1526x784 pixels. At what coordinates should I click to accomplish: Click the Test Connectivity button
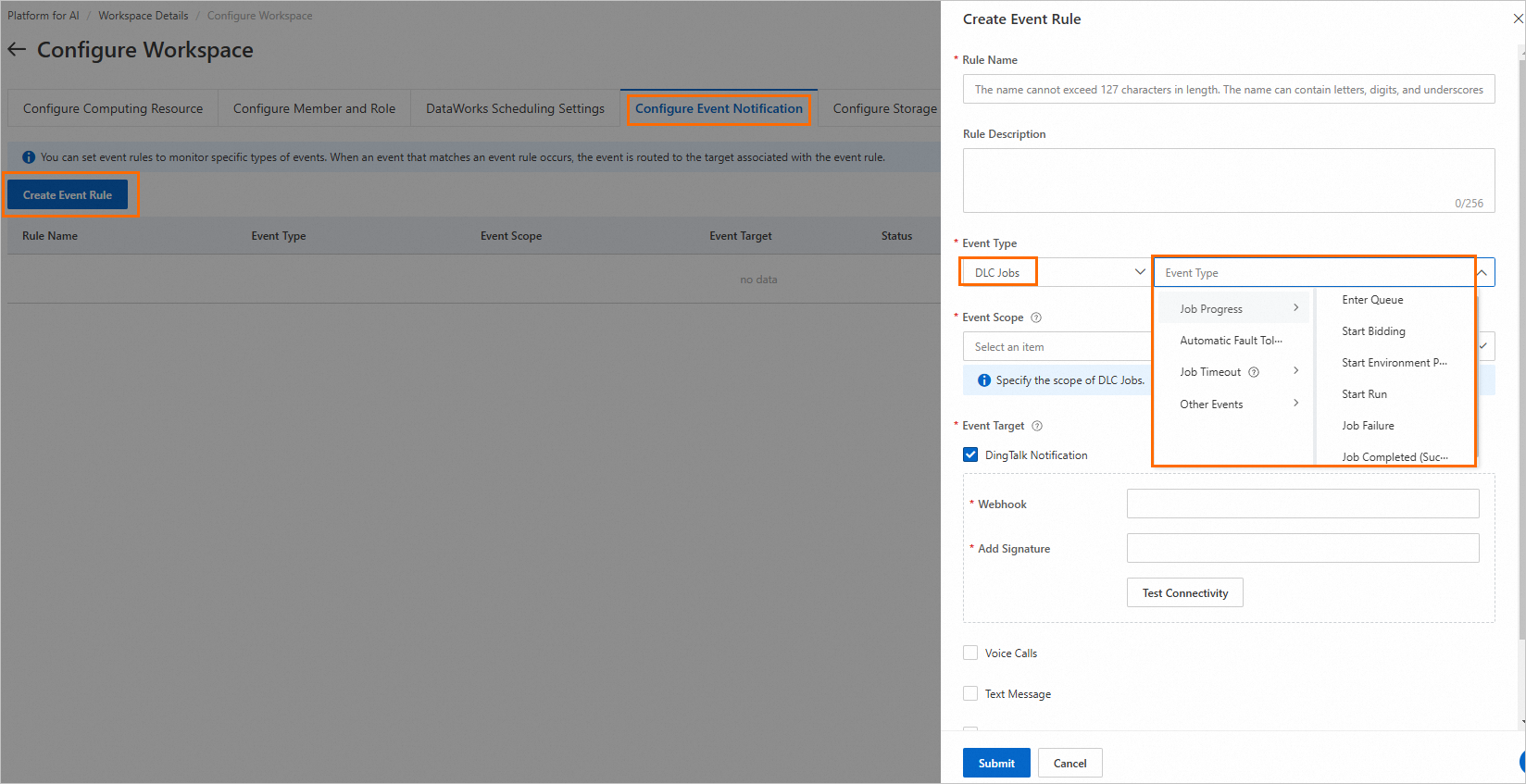point(1184,592)
